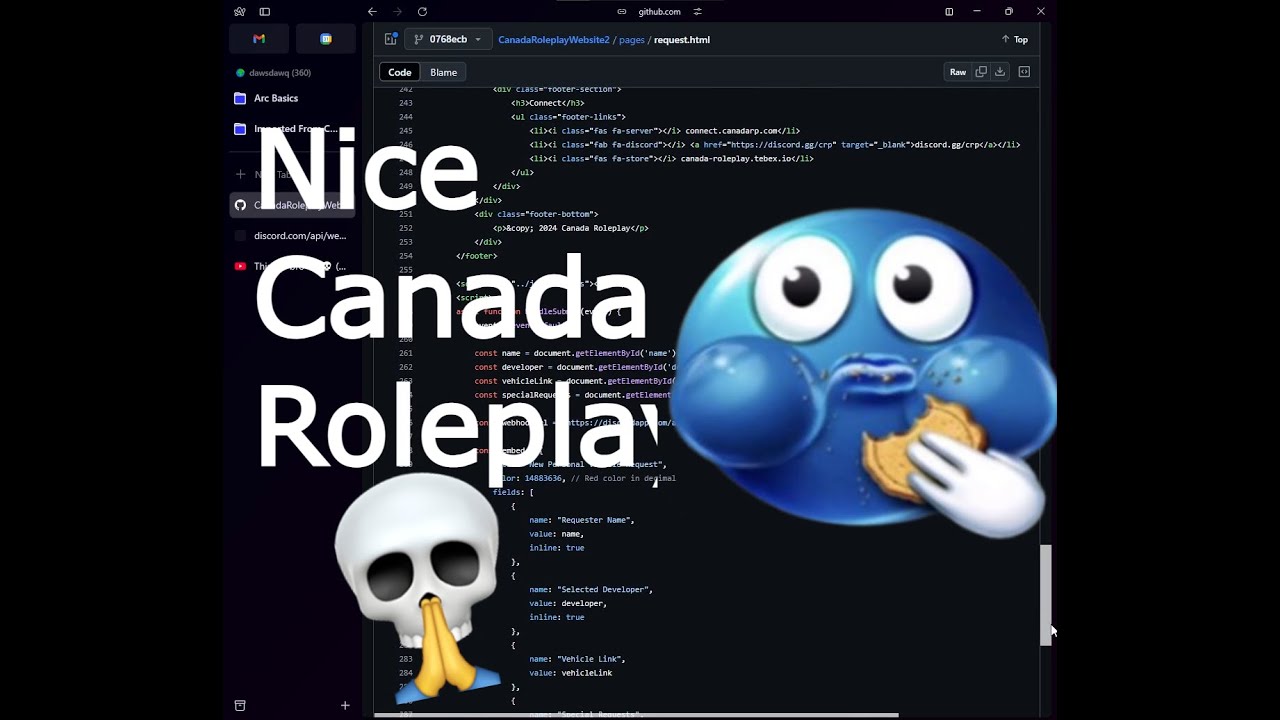1280x720 pixels.
Task: Open the Raw file view
Action: [x=958, y=72]
